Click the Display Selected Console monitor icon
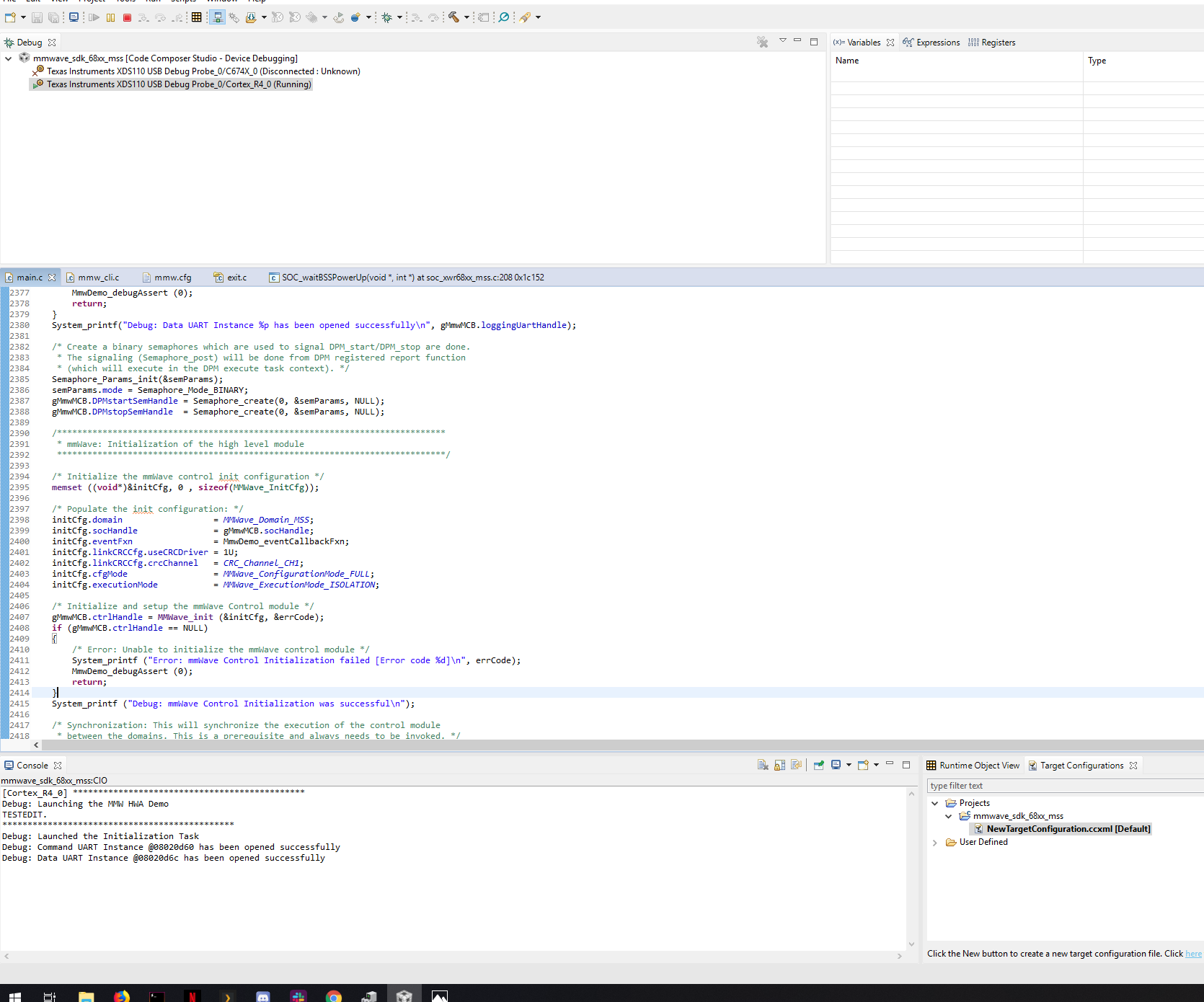 (x=836, y=766)
